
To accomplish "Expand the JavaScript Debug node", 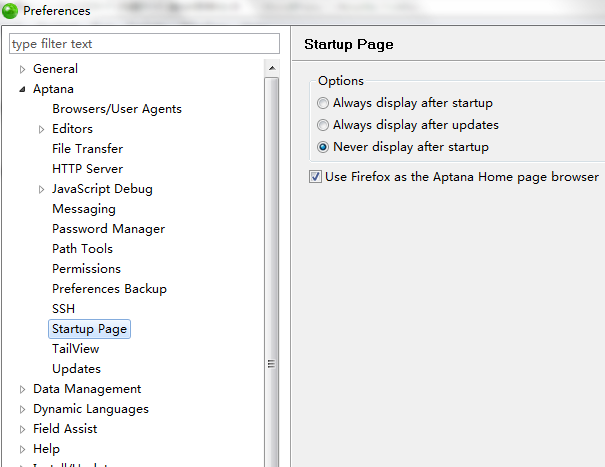I will [41, 189].
